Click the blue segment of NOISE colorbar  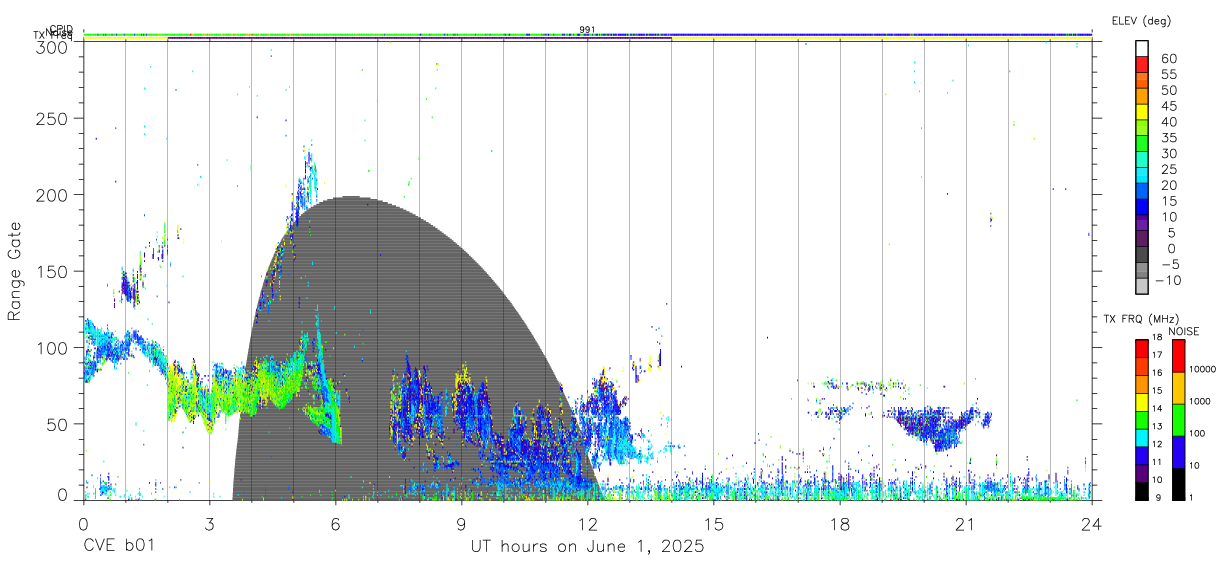[1179, 451]
